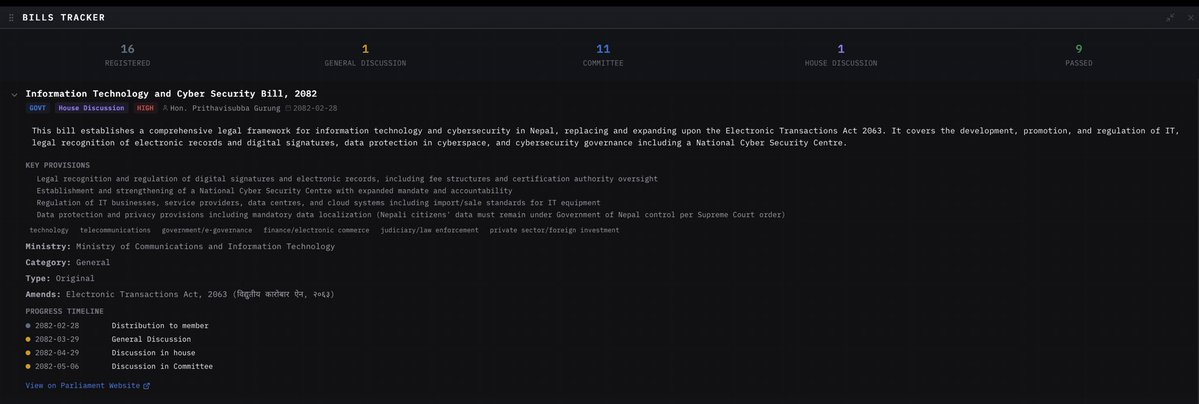Click the timeline date 2082-05-06

tap(57, 367)
